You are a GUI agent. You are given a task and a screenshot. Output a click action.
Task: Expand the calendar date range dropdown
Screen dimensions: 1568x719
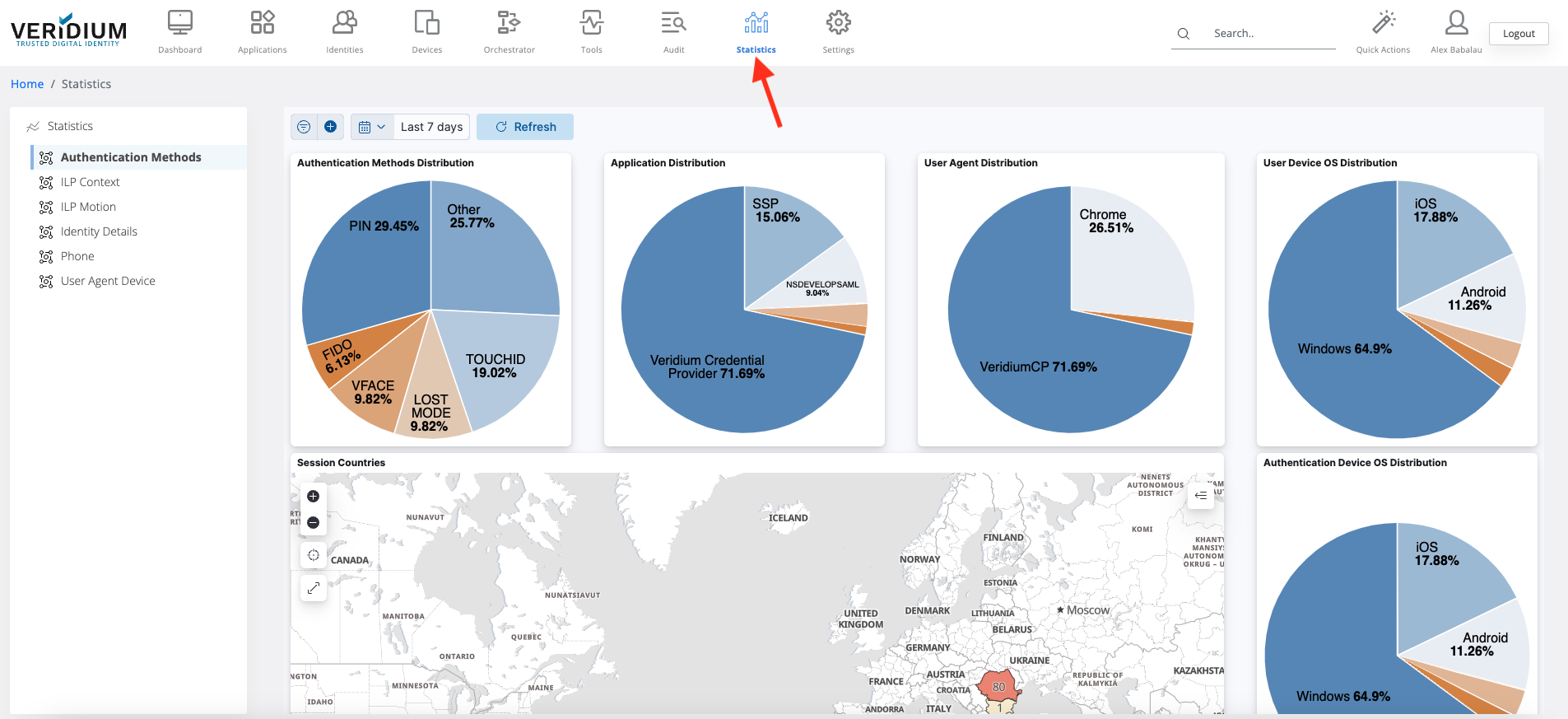point(371,127)
